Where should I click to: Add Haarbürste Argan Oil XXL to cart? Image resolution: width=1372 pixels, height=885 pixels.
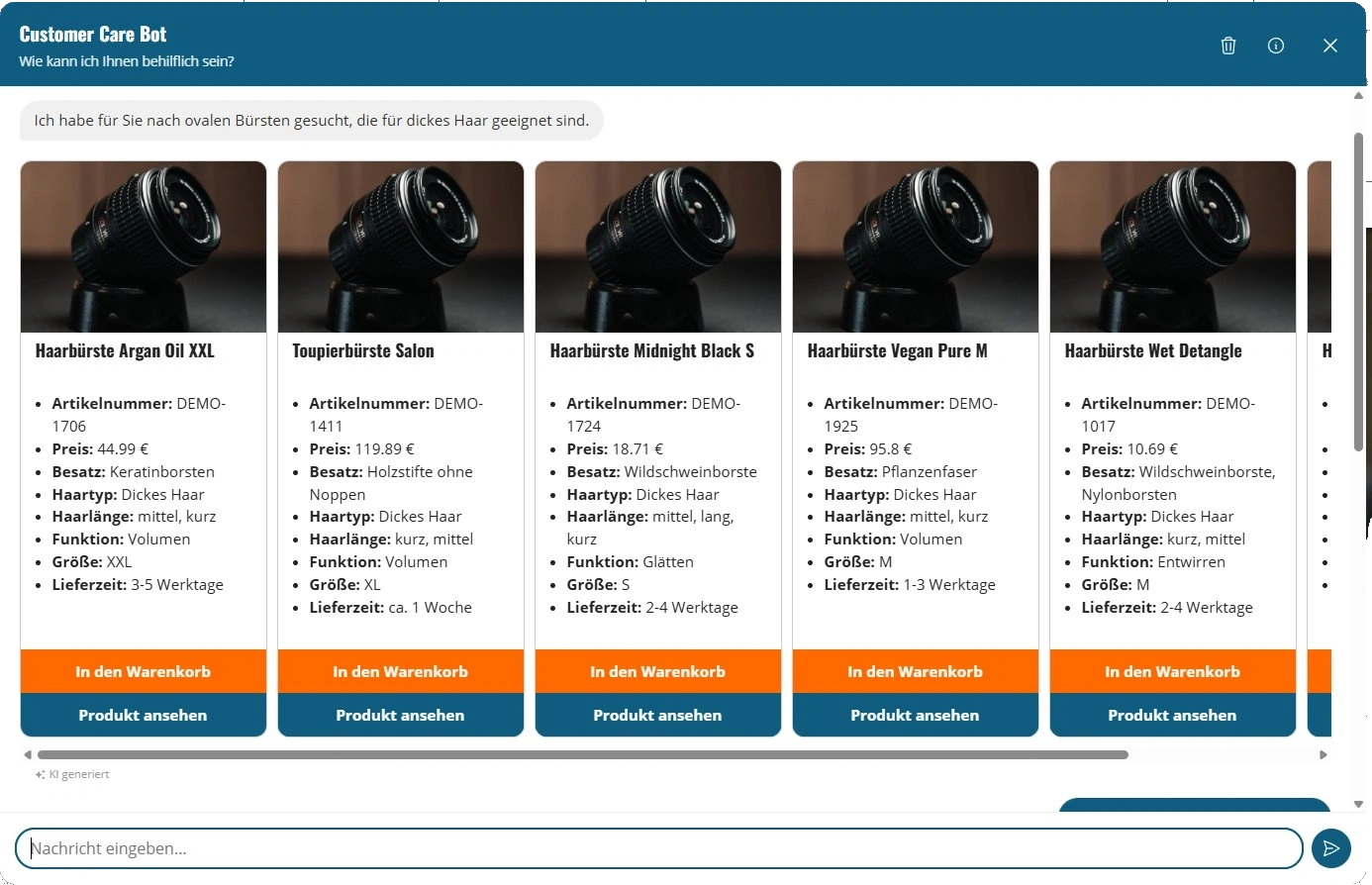(143, 671)
